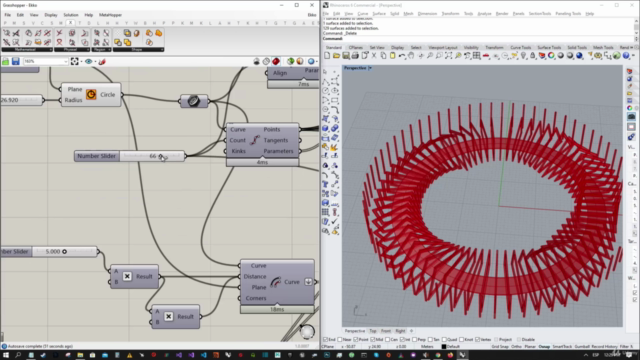
Task: Click the Rhino Zoom Extents icon
Action: click(x=448, y=56)
